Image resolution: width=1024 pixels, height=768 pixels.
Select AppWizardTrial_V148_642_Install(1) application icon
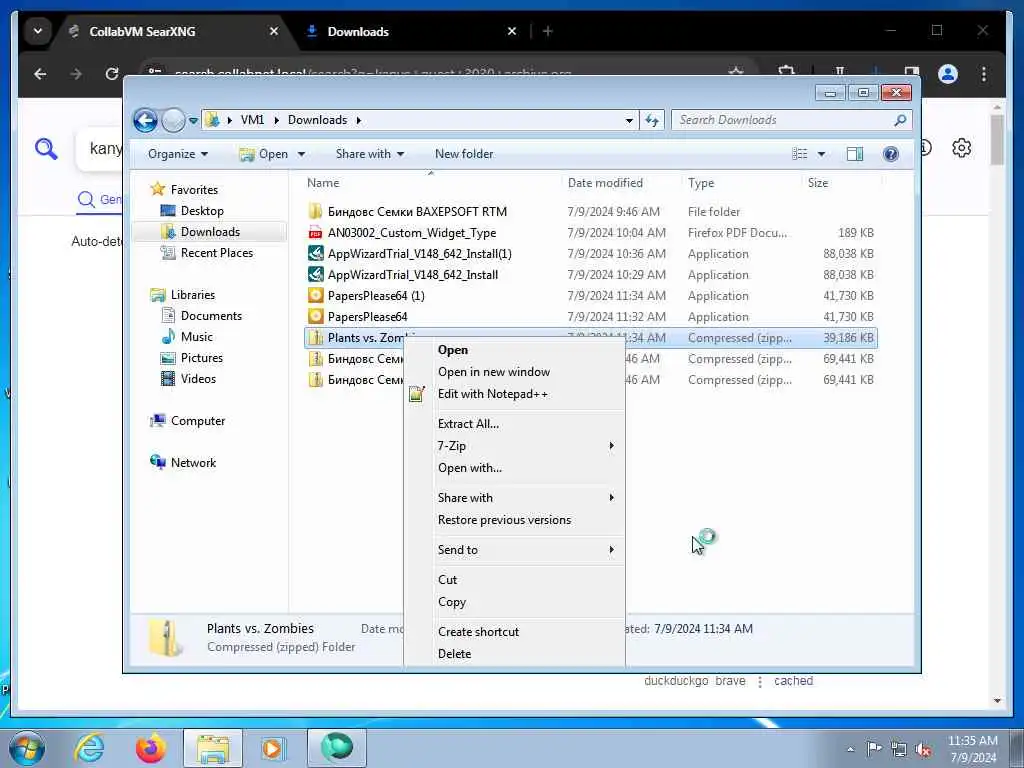[x=315, y=253]
